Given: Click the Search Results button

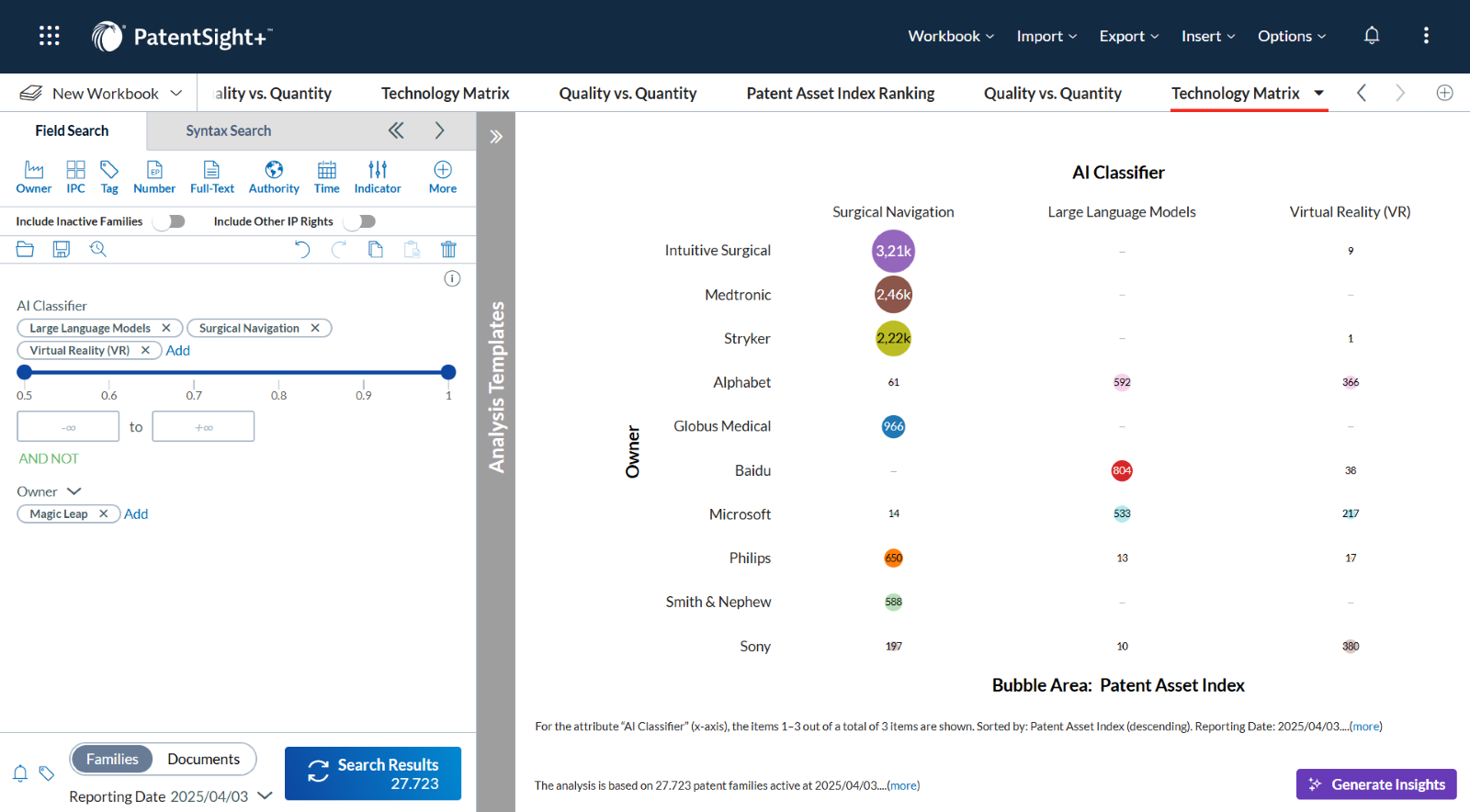Looking at the screenshot, I should click(x=373, y=773).
